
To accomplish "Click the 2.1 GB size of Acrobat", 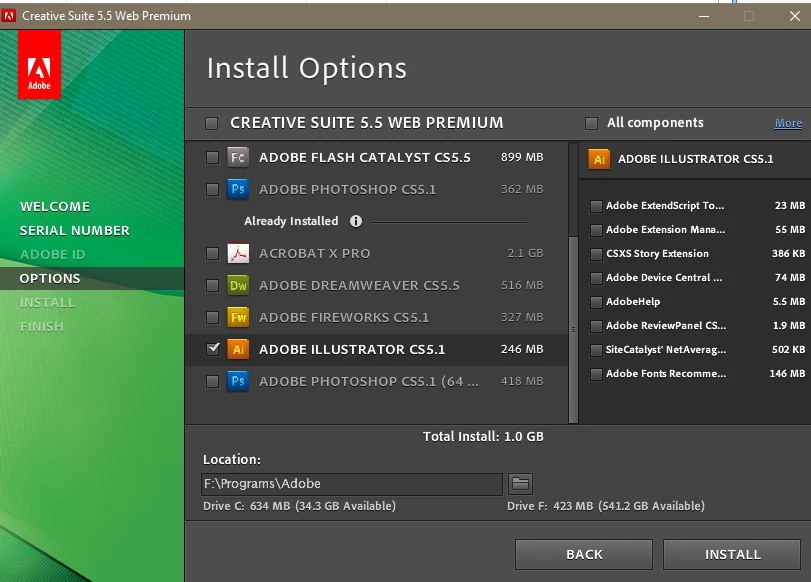I will 525,253.
